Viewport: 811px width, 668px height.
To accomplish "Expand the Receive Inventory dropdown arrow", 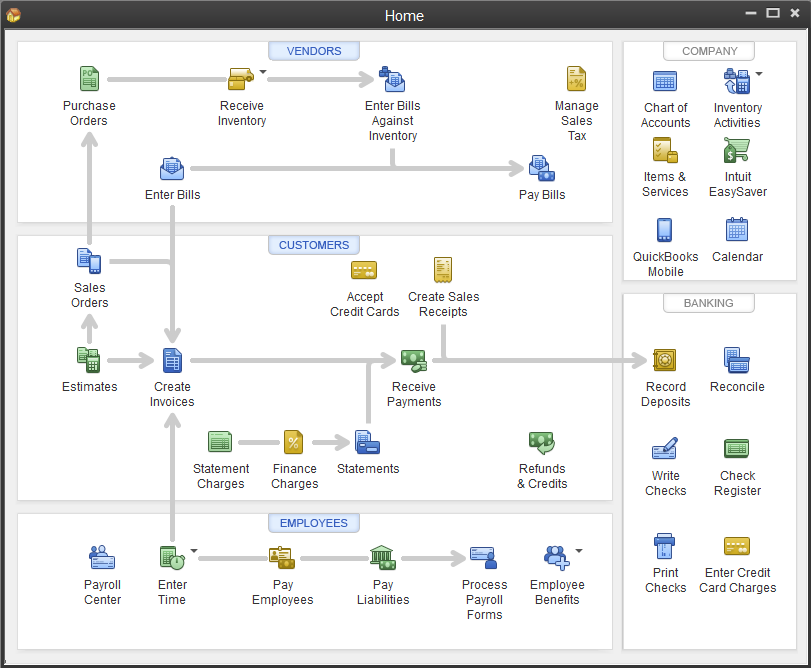I will [x=263, y=72].
